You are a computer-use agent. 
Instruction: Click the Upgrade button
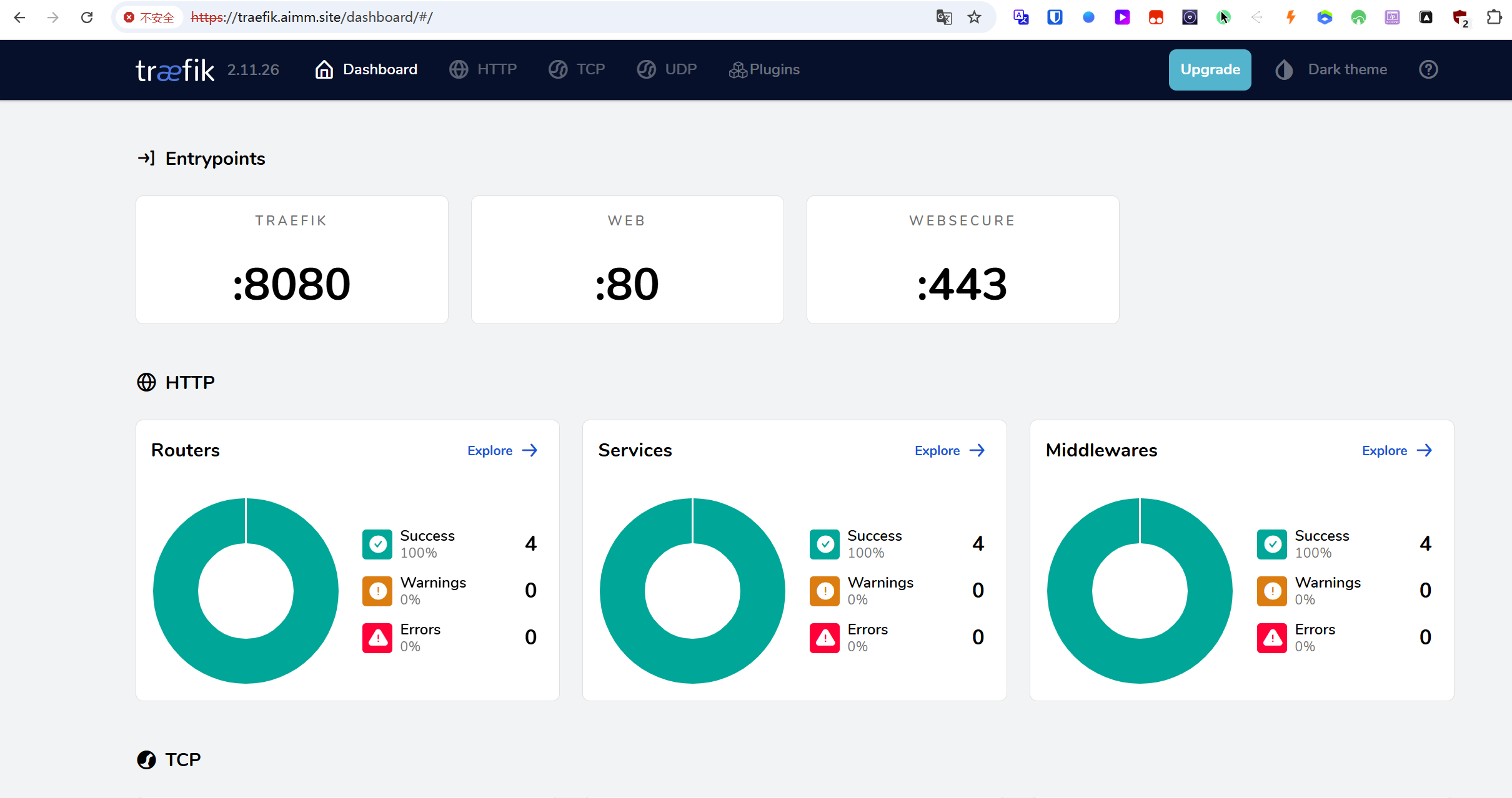coord(1210,69)
